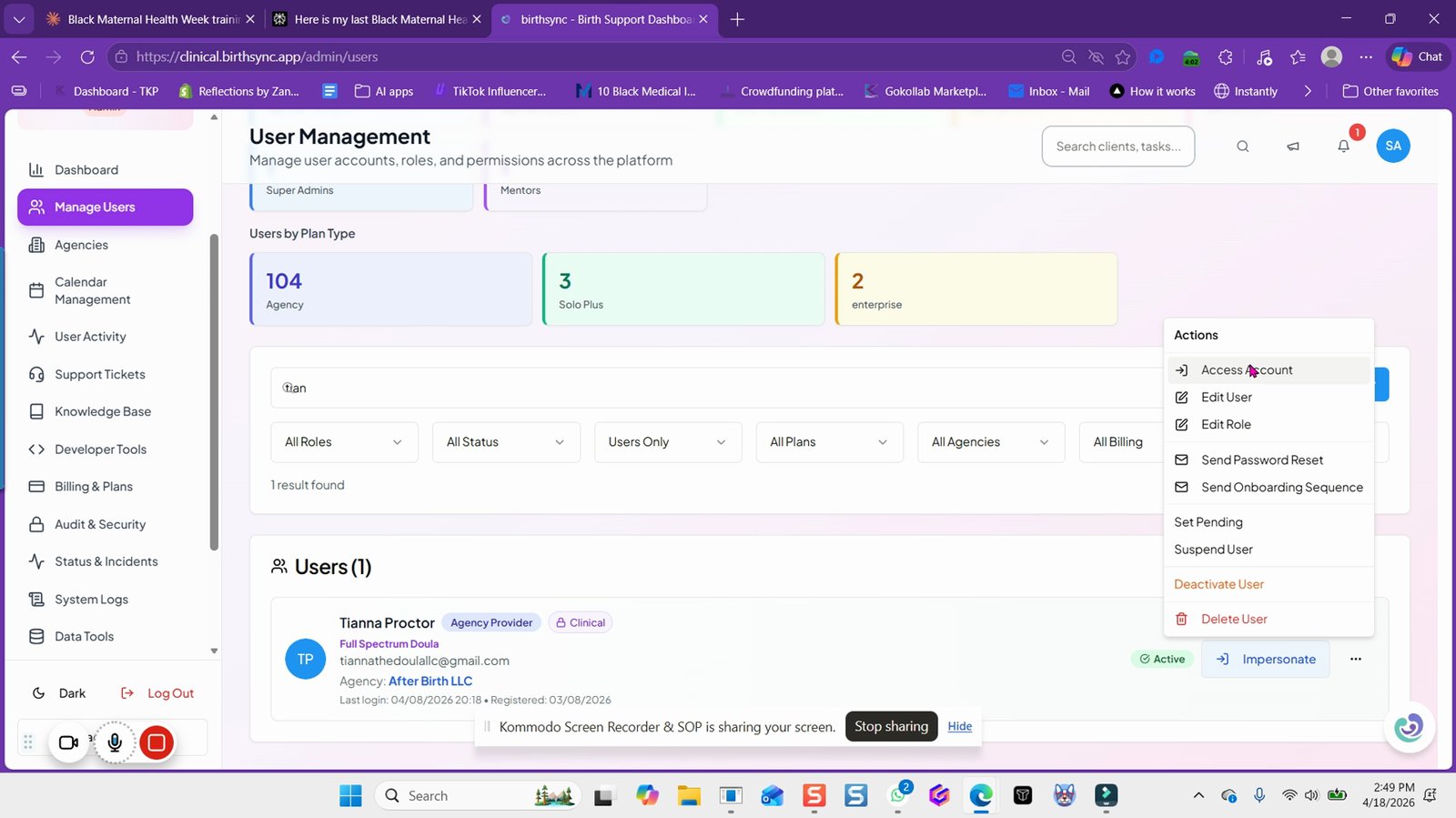Open the SA profile avatar
This screenshot has width=1456, height=818.
click(x=1393, y=146)
